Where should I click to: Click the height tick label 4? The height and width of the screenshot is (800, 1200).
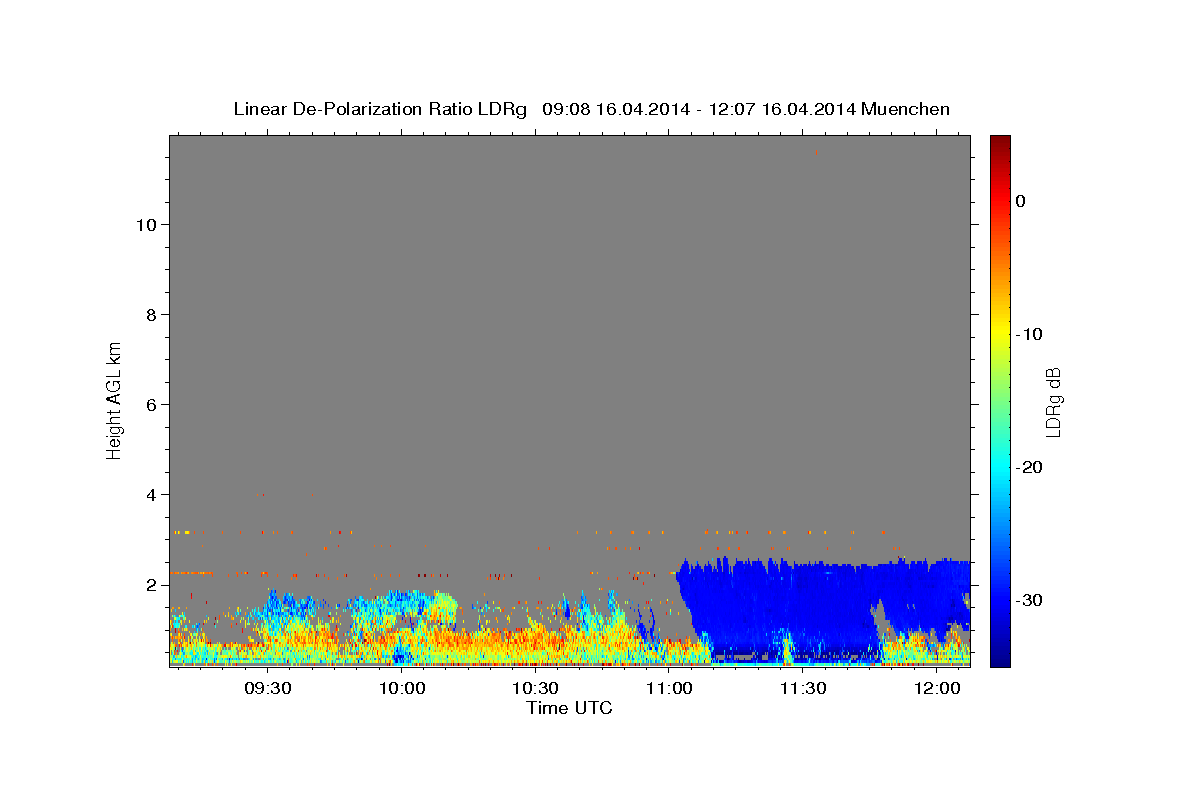pos(150,495)
